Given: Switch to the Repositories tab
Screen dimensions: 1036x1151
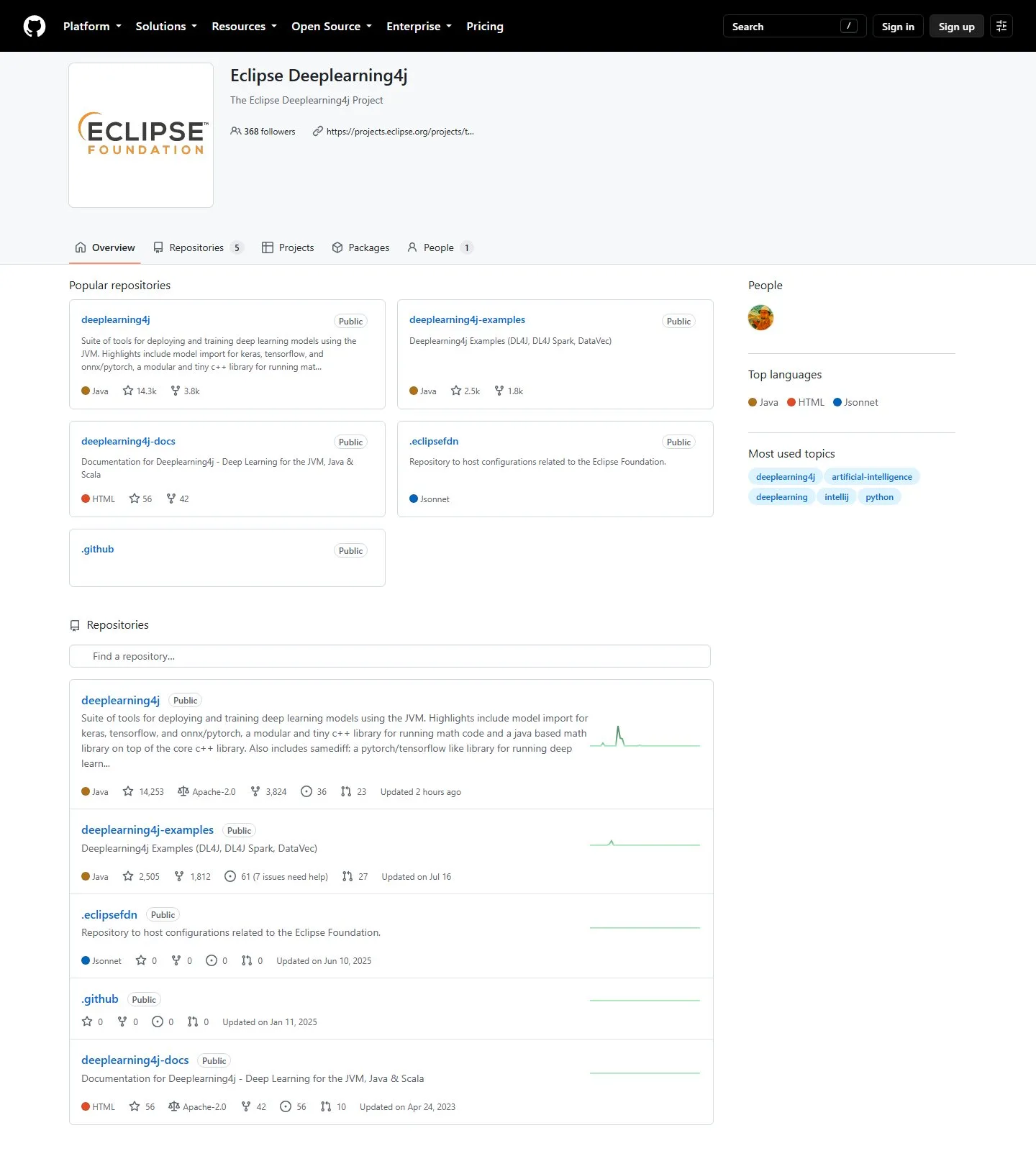Looking at the screenshot, I should tap(199, 247).
